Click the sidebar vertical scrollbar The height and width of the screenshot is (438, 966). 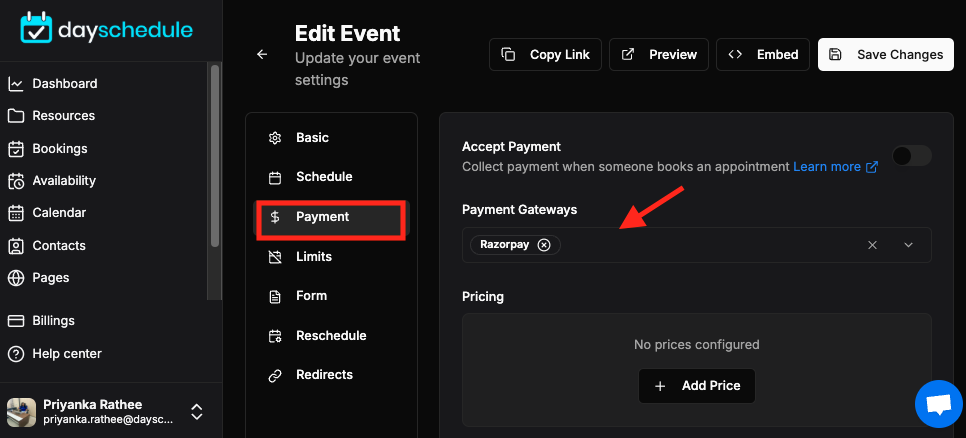point(214,154)
